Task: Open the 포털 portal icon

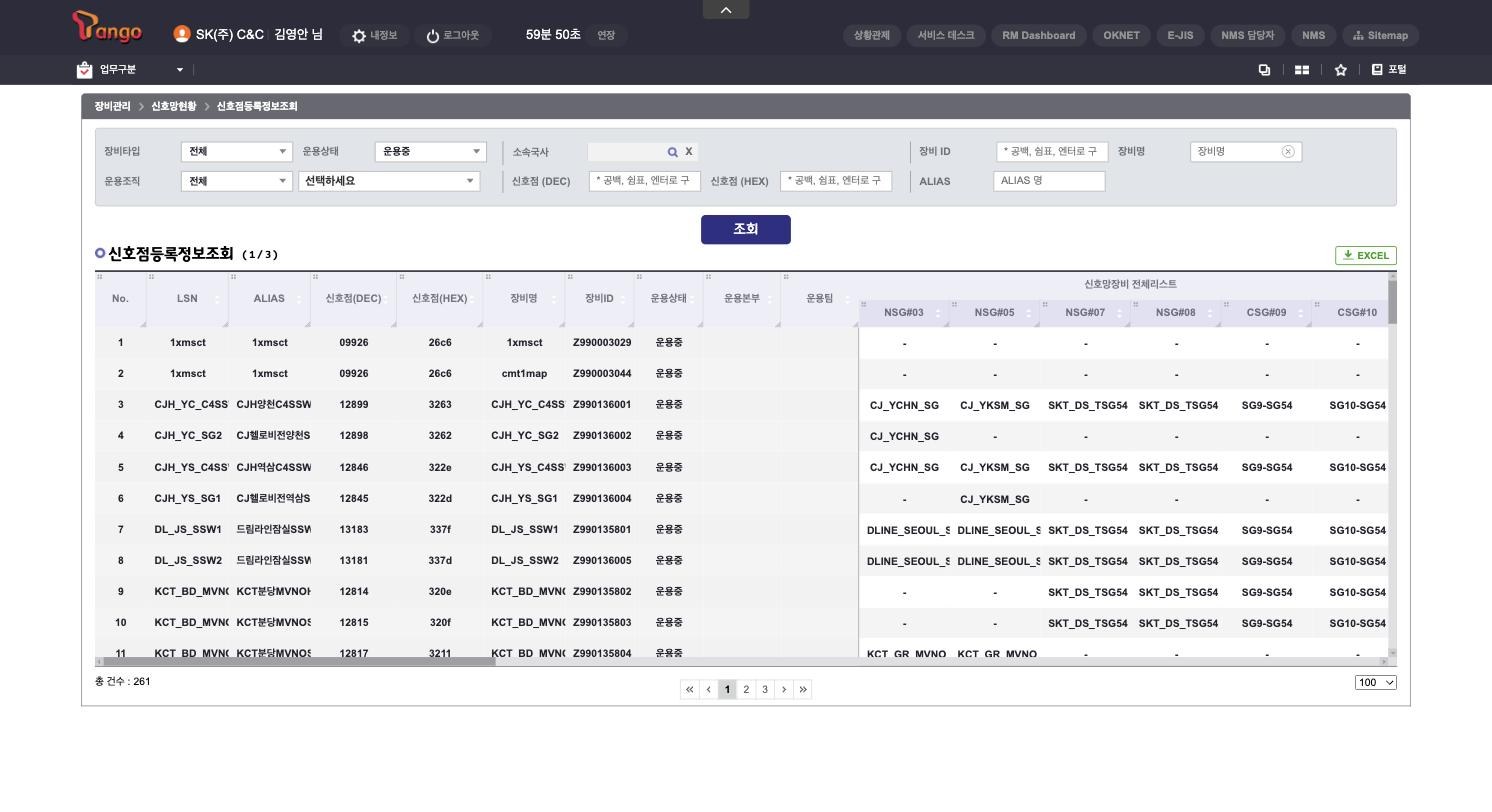Action: [1377, 69]
